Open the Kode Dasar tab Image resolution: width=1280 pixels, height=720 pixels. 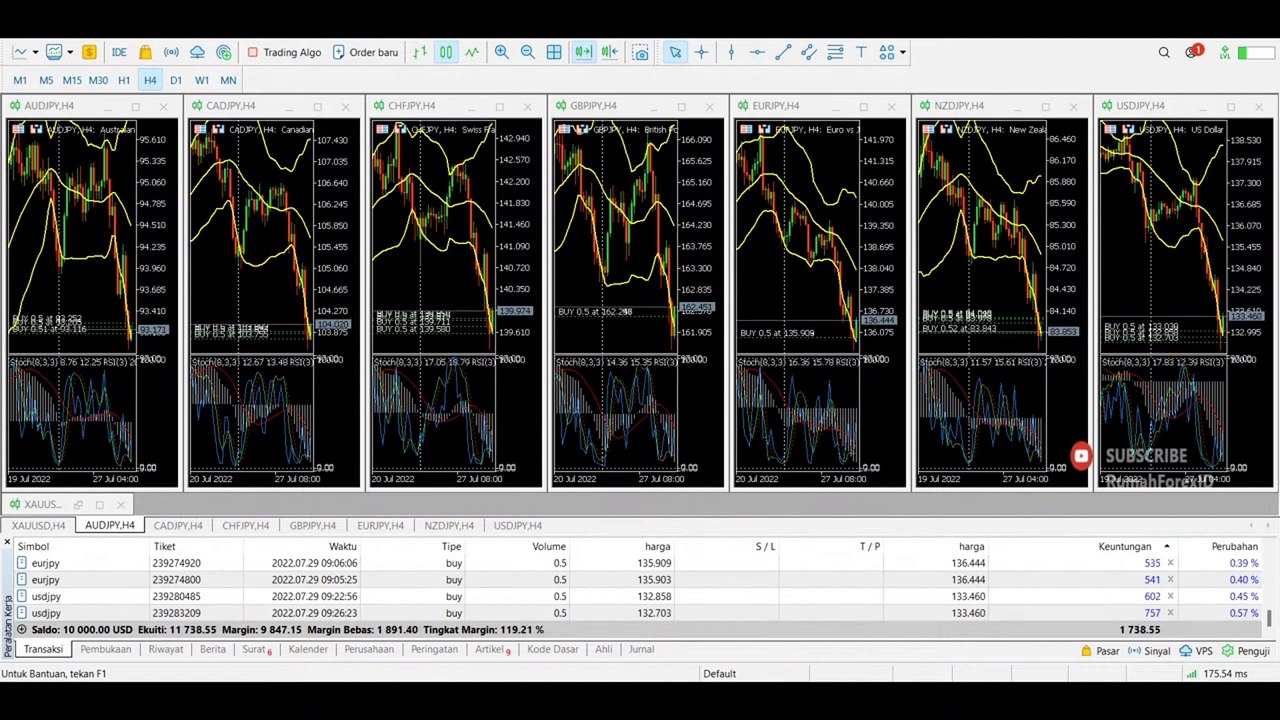[553, 650]
